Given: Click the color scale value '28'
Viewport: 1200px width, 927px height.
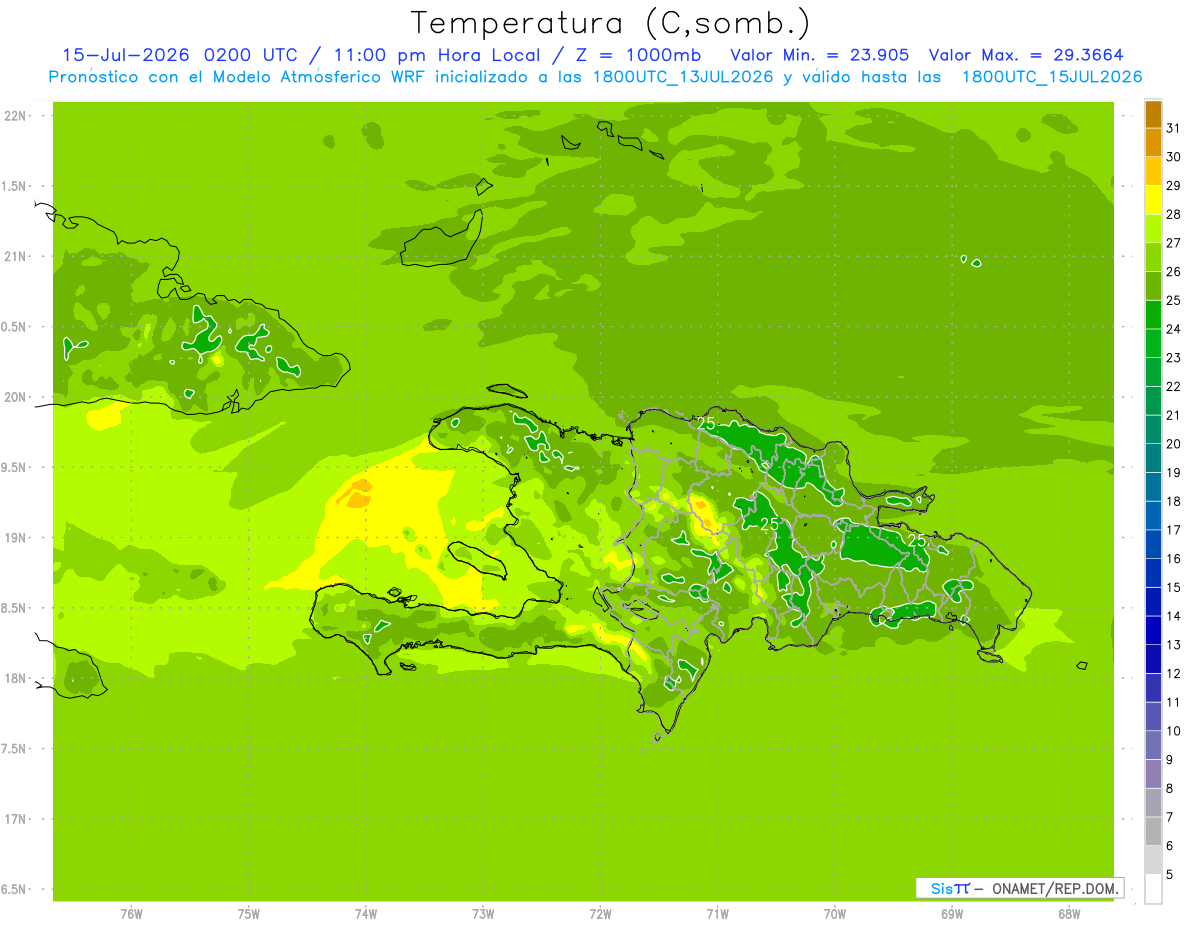Looking at the screenshot, I should tap(1173, 214).
